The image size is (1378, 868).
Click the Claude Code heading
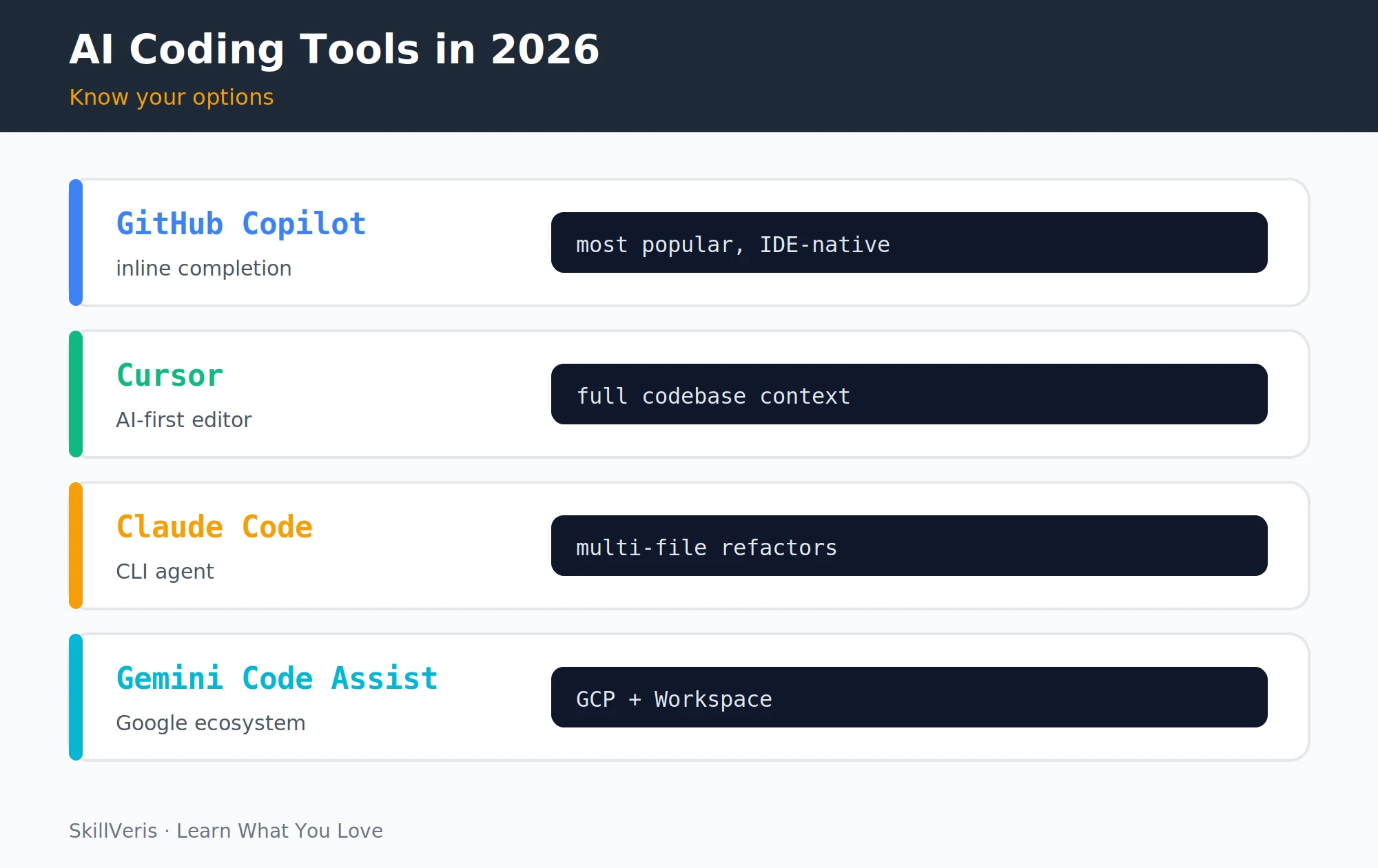[x=214, y=527]
